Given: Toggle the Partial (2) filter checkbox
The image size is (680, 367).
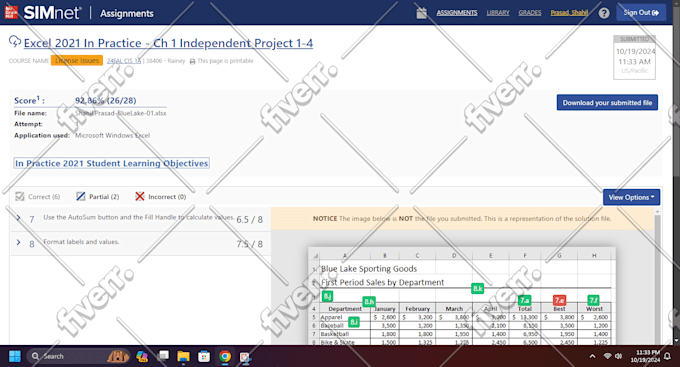Looking at the screenshot, I should click(81, 197).
